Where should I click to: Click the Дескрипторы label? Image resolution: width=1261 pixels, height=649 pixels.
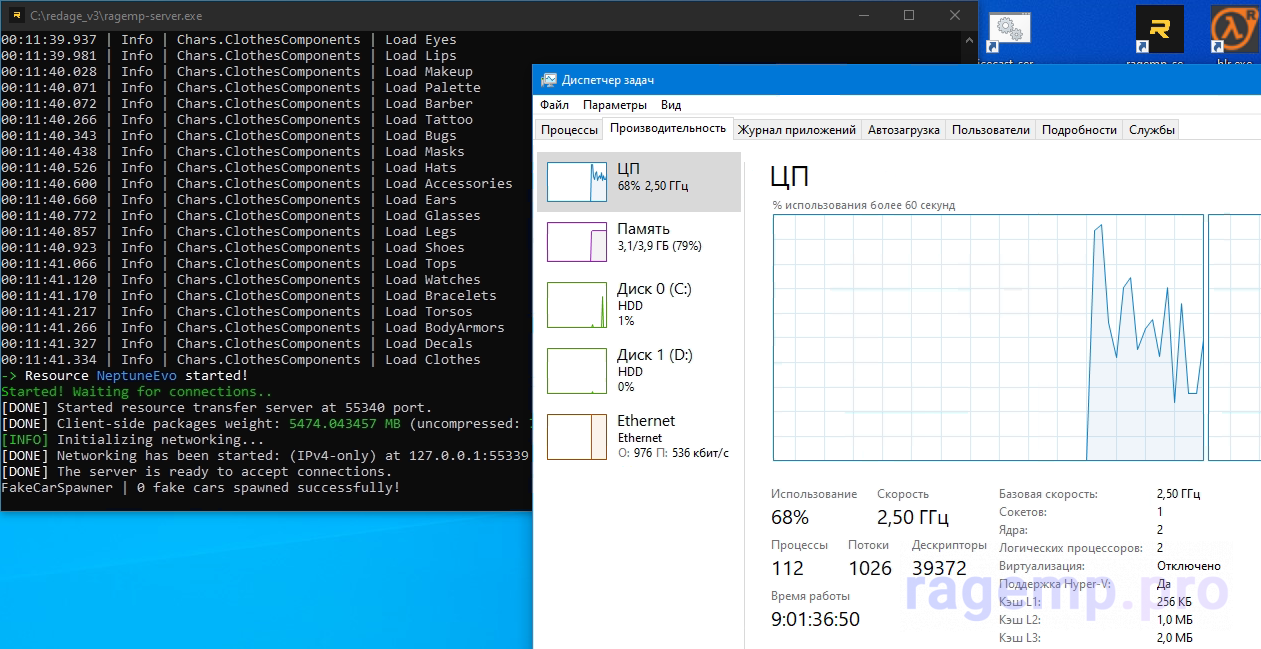pos(949,545)
